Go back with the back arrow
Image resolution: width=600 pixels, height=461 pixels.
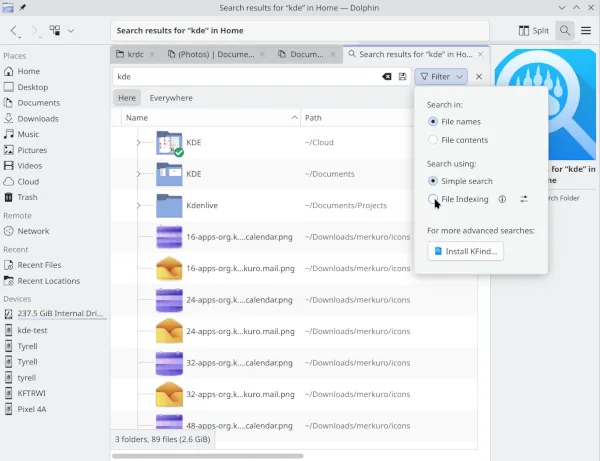coord(14,31)
